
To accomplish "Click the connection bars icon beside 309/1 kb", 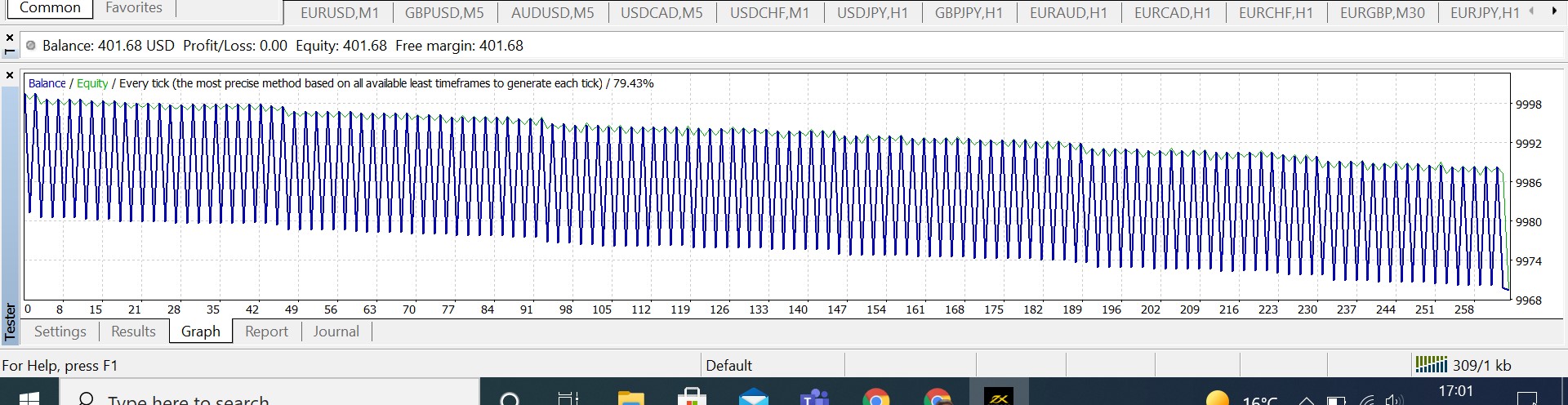I will coord(1431,364).
